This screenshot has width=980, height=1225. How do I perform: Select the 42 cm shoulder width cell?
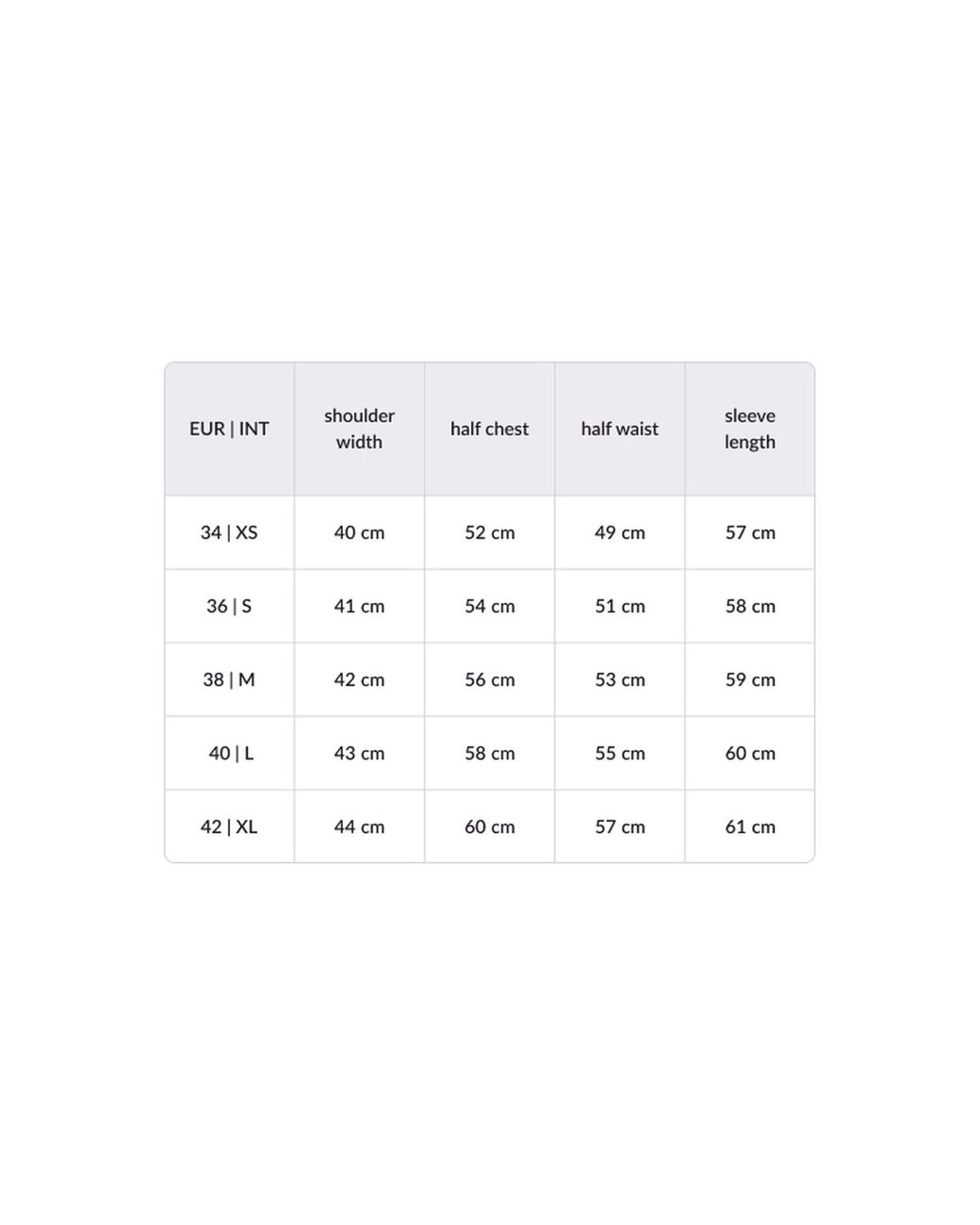(359, 679)
